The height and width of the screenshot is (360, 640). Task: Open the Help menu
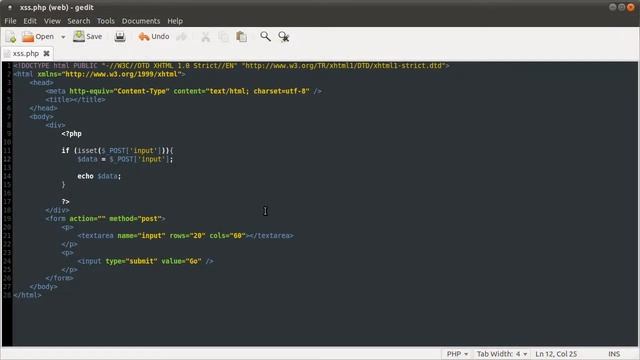pos(175,21)
